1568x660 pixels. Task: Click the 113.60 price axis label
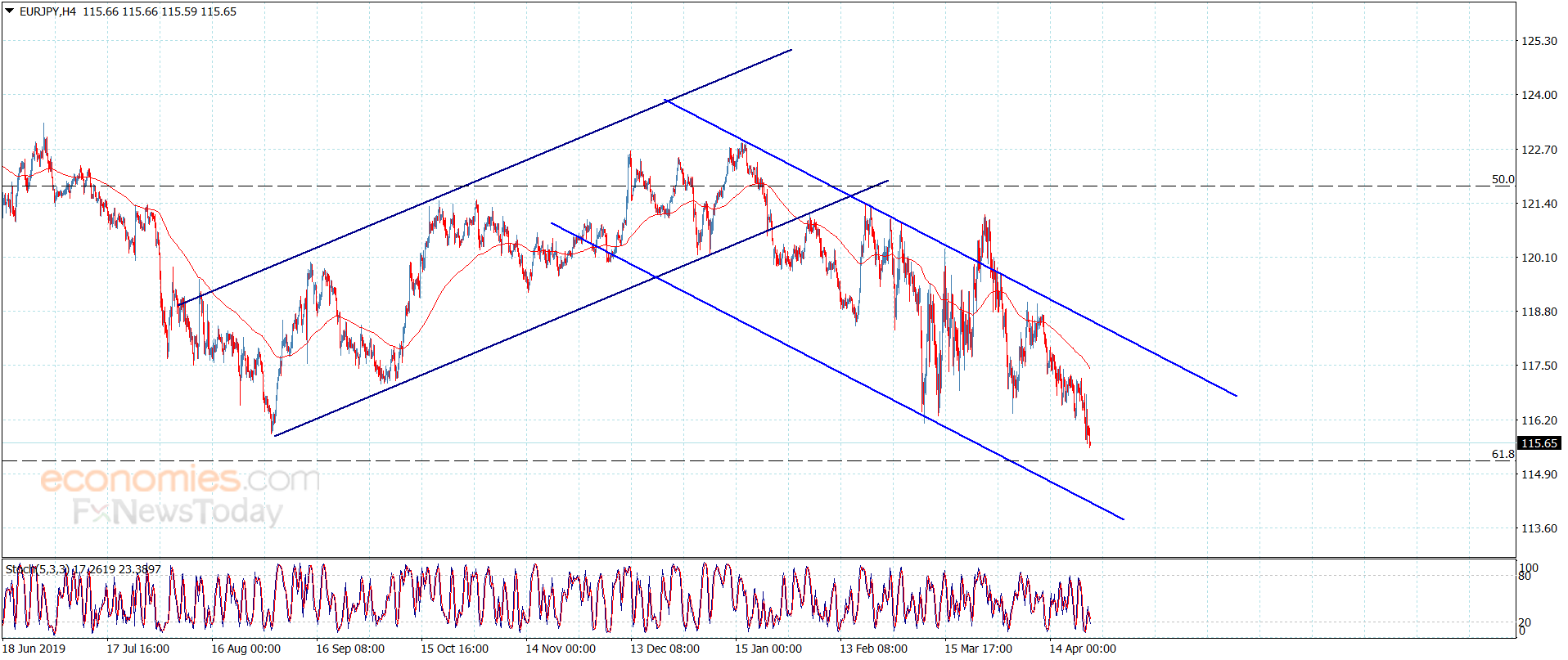[x=1539, y=528]
